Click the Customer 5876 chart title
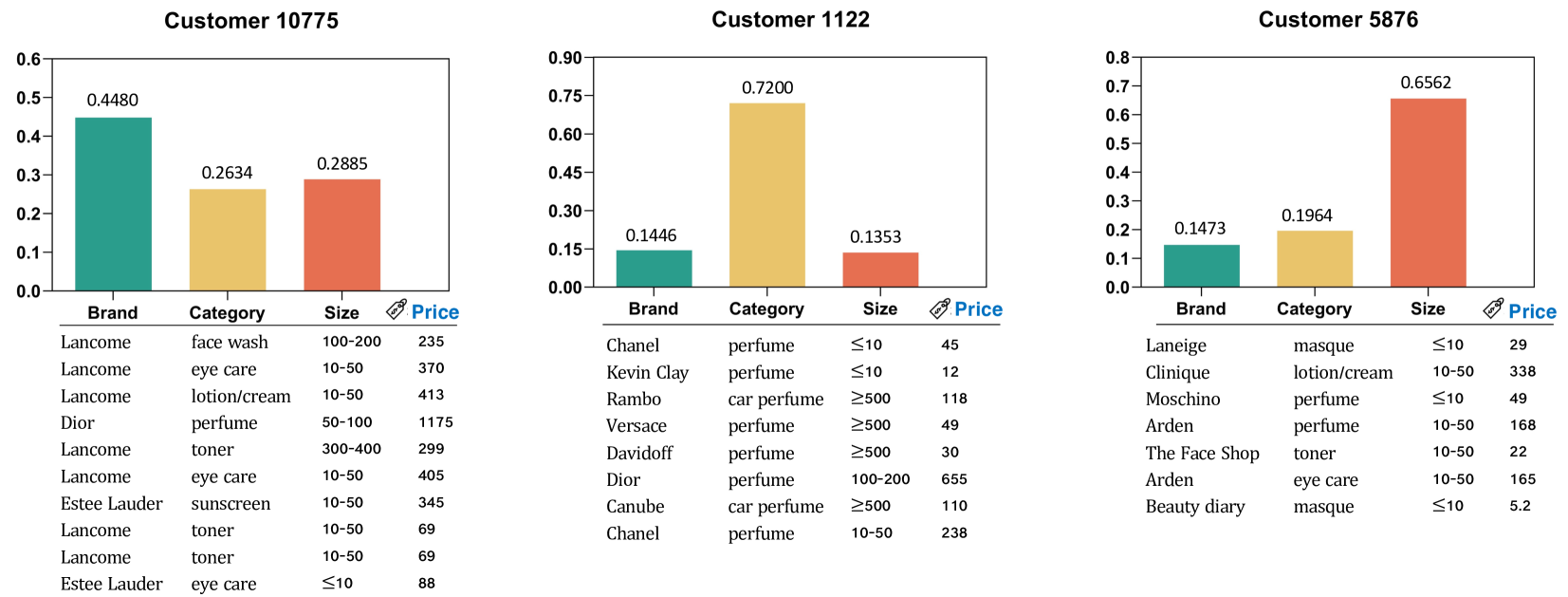The height and width of the screenshot is (597, 1568). (1337, 20)
